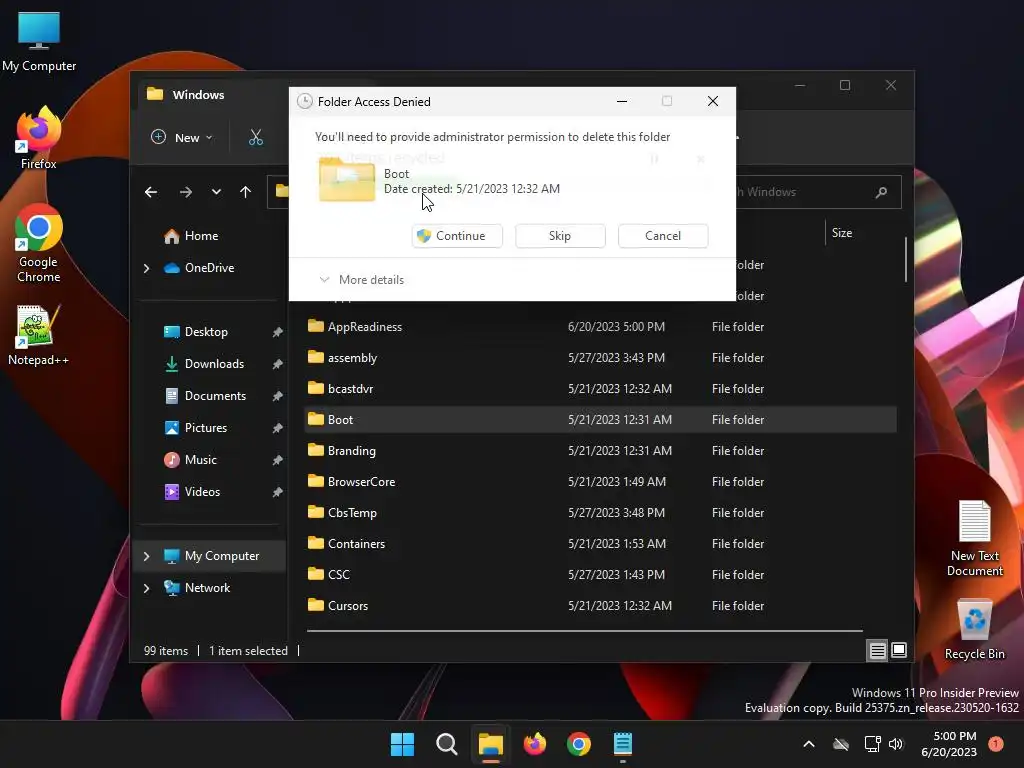Screen dimensions: 1024x768
Task: Unpin Downloads using its pin icon
Action: (x=278, y=364)
